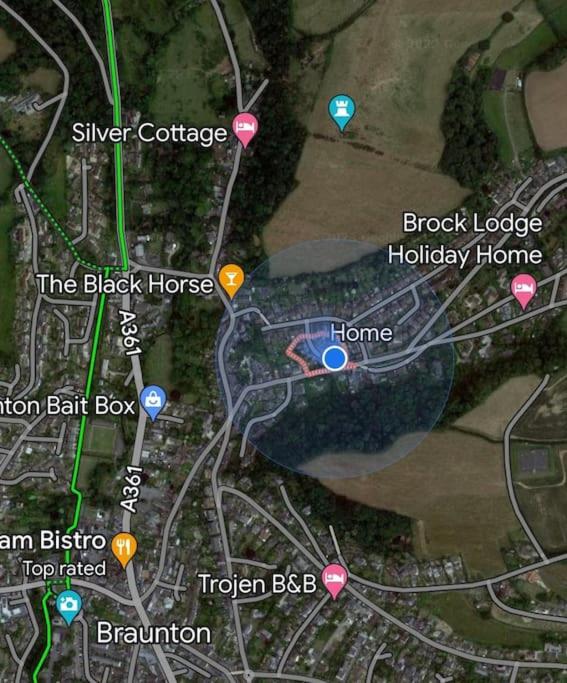Viewport: 567px width, 683px height.
Task: Open the camera photo spot pin
Action: click(x=69, y=605)
